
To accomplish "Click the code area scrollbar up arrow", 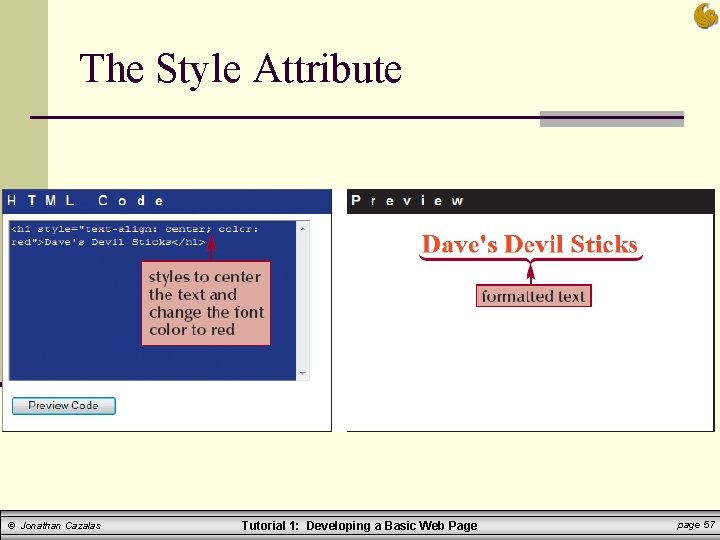I will click(303, 228).
